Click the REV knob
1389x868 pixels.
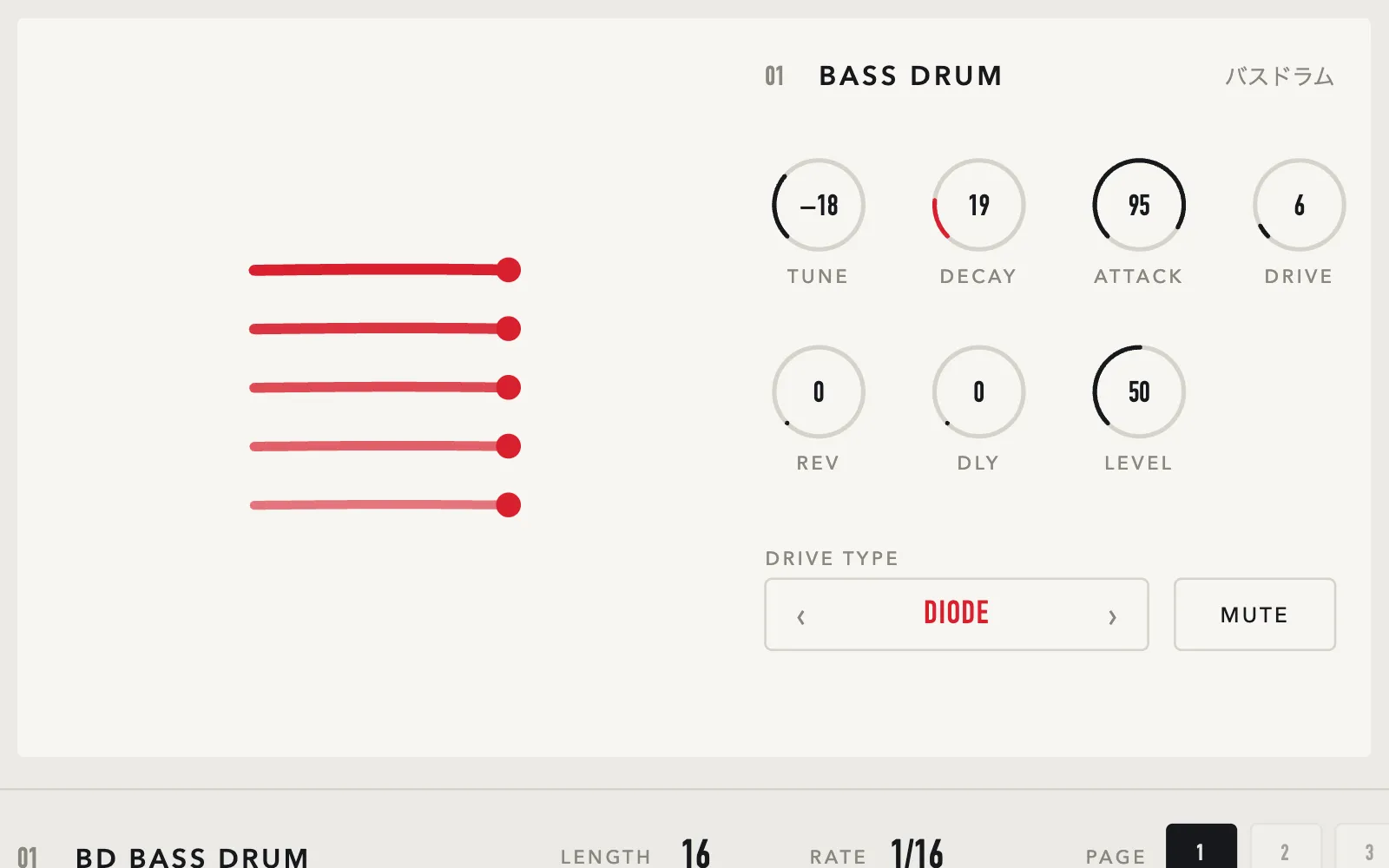pyautogui.click(x=818, y=391)
